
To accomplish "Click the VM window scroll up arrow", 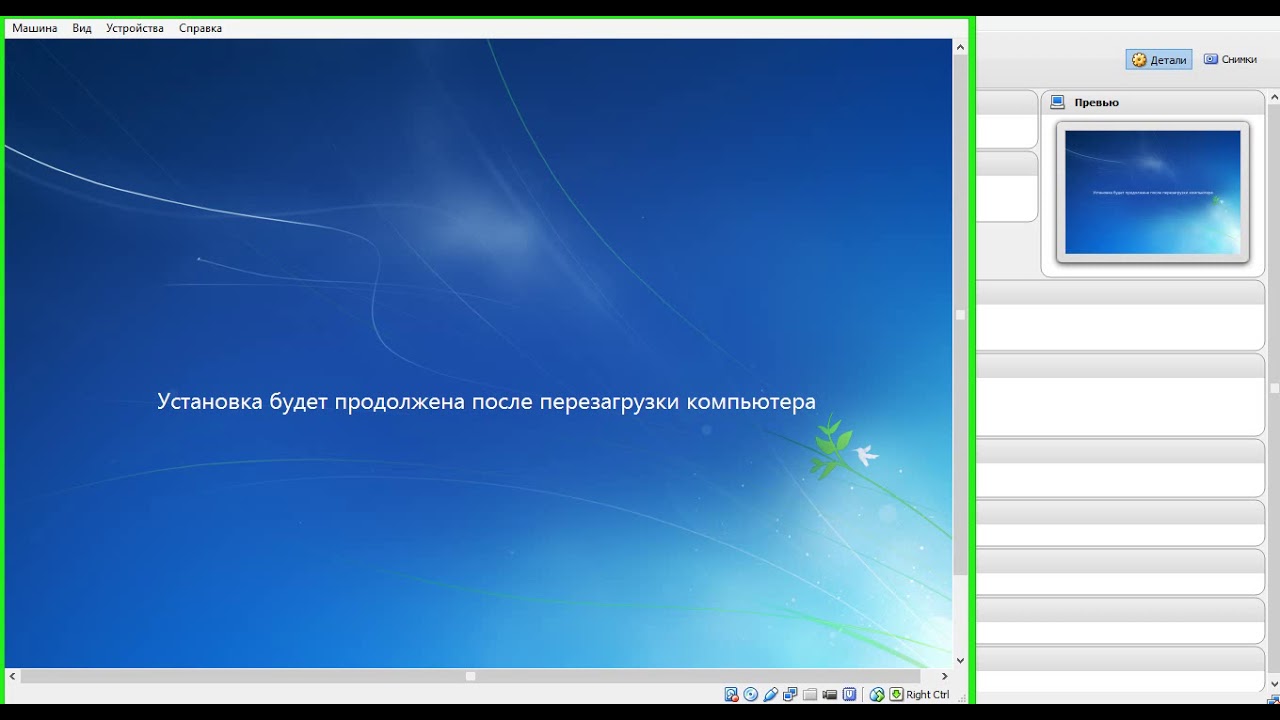I will tap(960, 47).
